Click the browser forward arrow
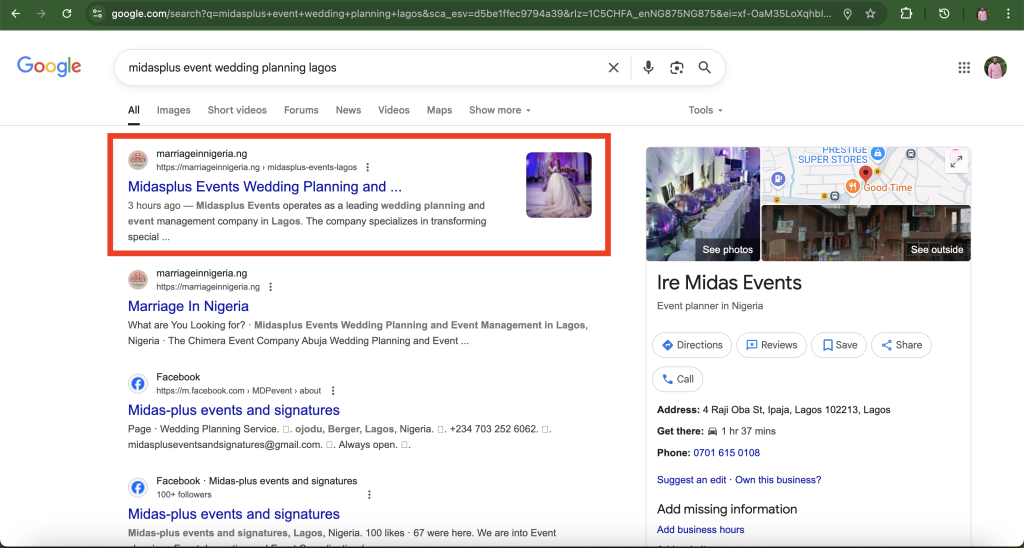The height and width of the screenshot is (548, 1024). (x=41, y=14)
